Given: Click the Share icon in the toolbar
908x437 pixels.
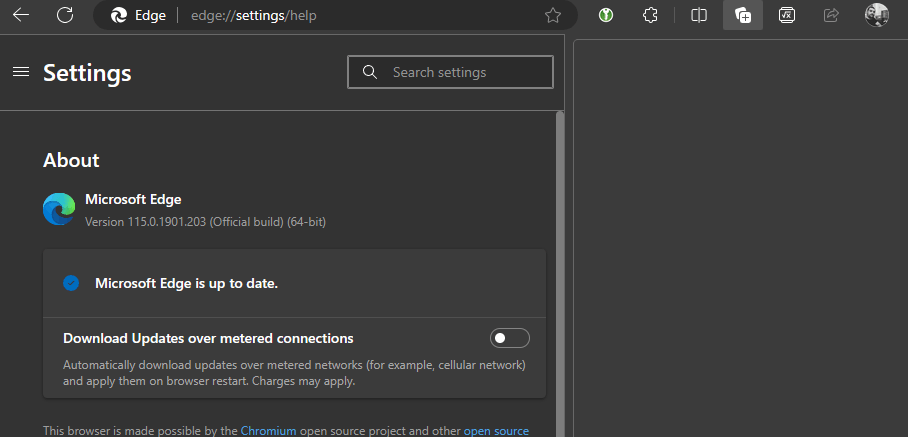Looking at the screenshot, I should click(830, 15).
